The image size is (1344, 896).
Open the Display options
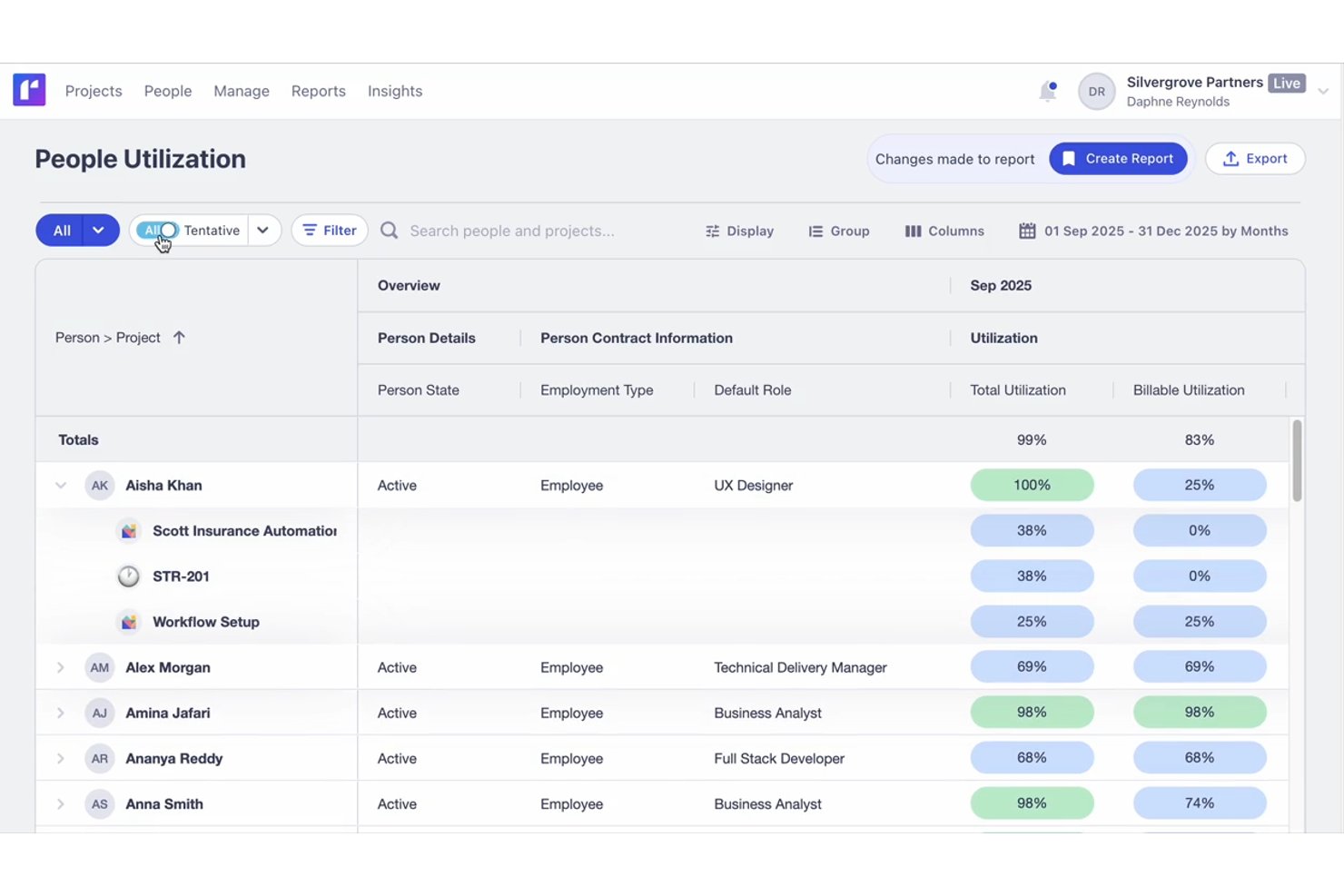pyautogui.click(x=739, y=231)
